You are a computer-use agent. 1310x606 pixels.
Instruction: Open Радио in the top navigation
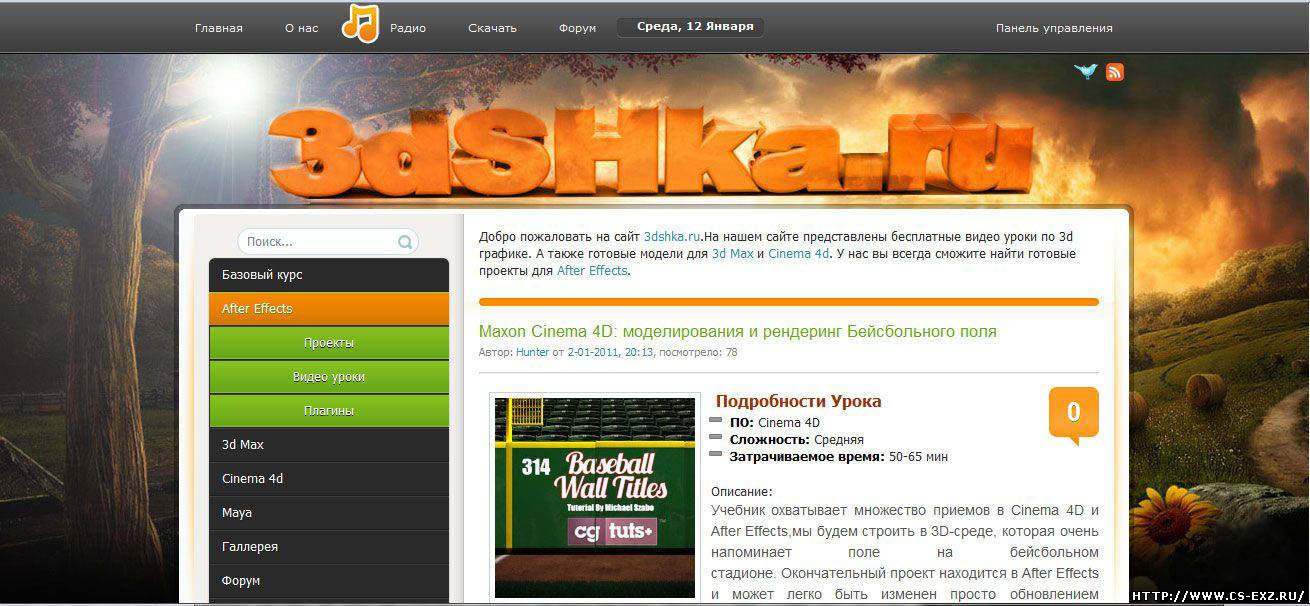408,28
